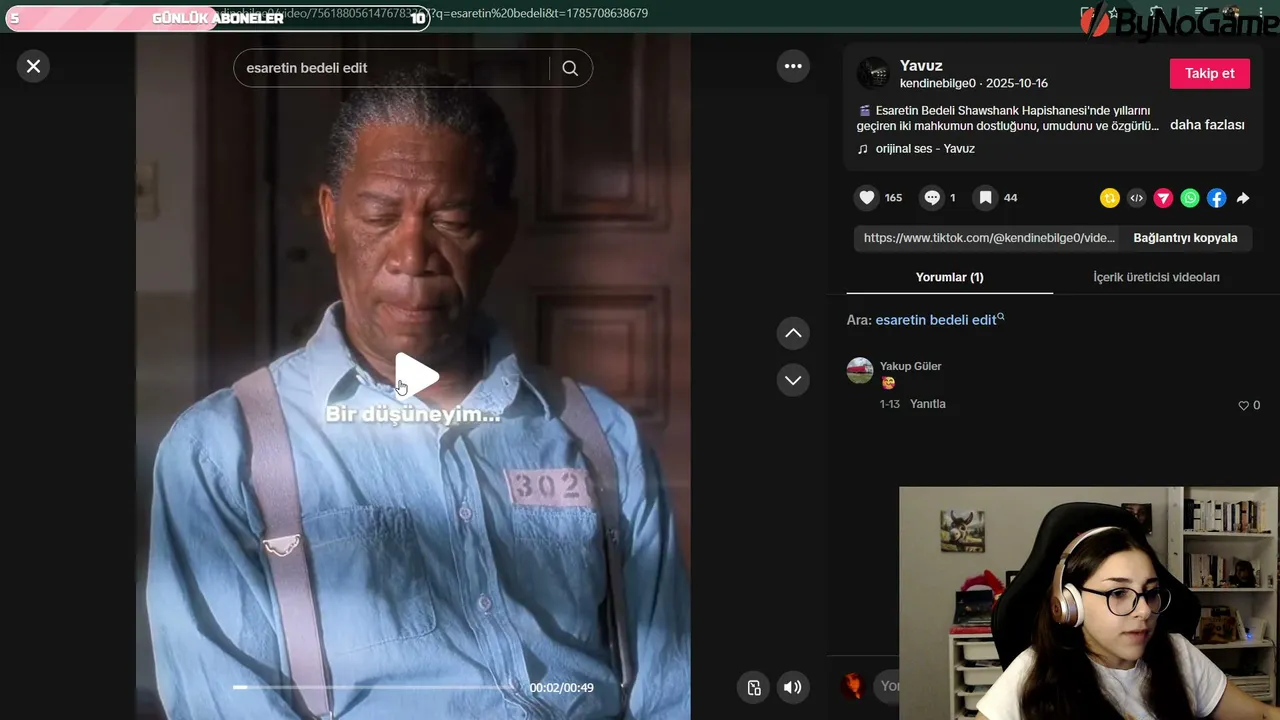
Task: Seek along the video progress bar
Action: [375, 687]
